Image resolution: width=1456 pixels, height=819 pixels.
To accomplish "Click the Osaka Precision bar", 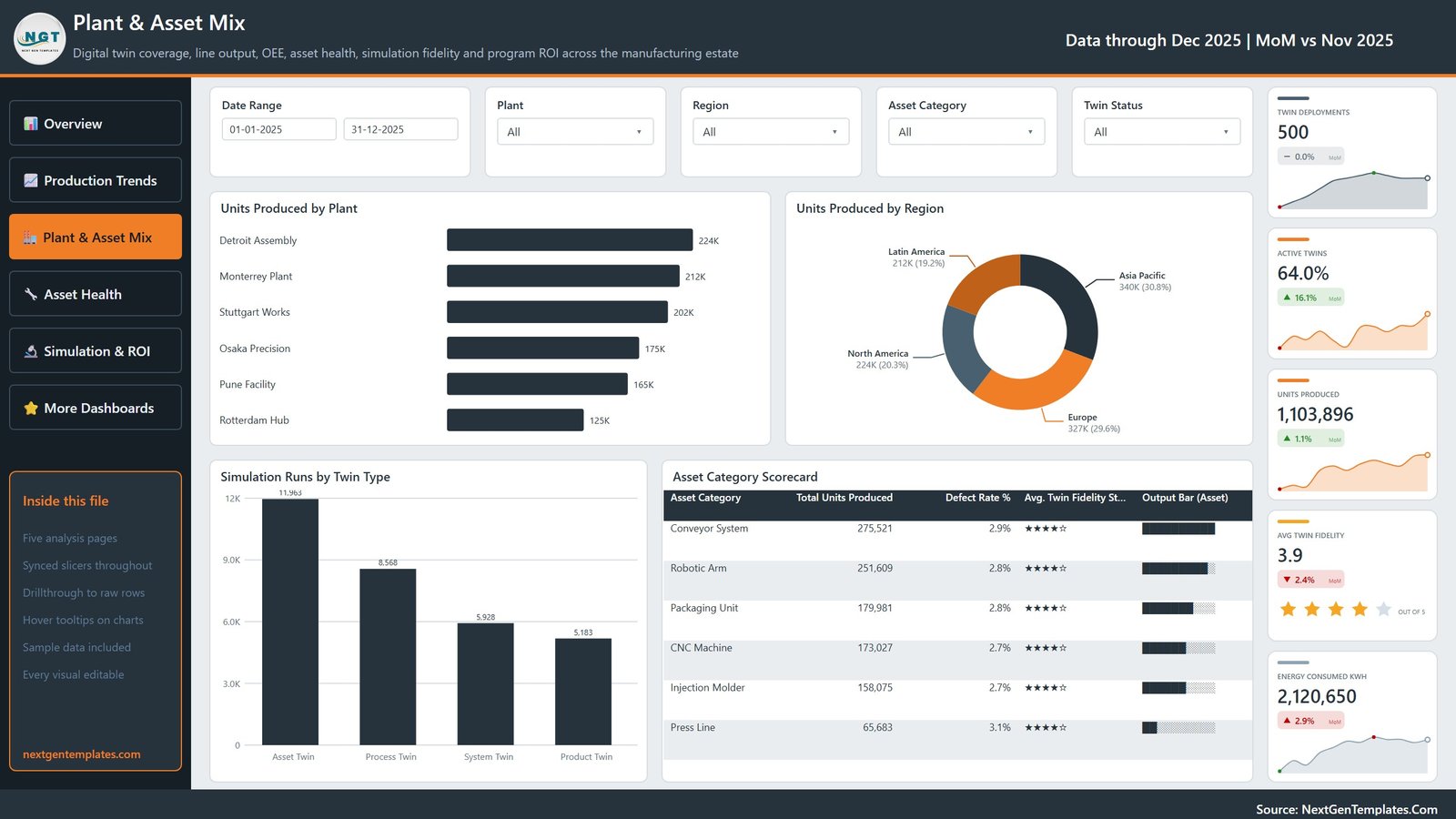I will pos(542,349).
